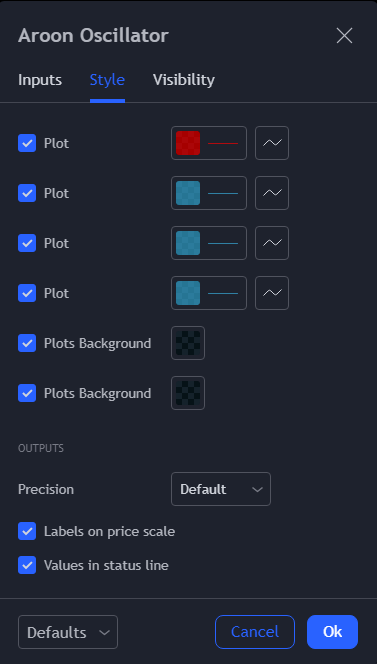Expand the Defaults dropdown
The image size is (377, 664).
point(68,632)
